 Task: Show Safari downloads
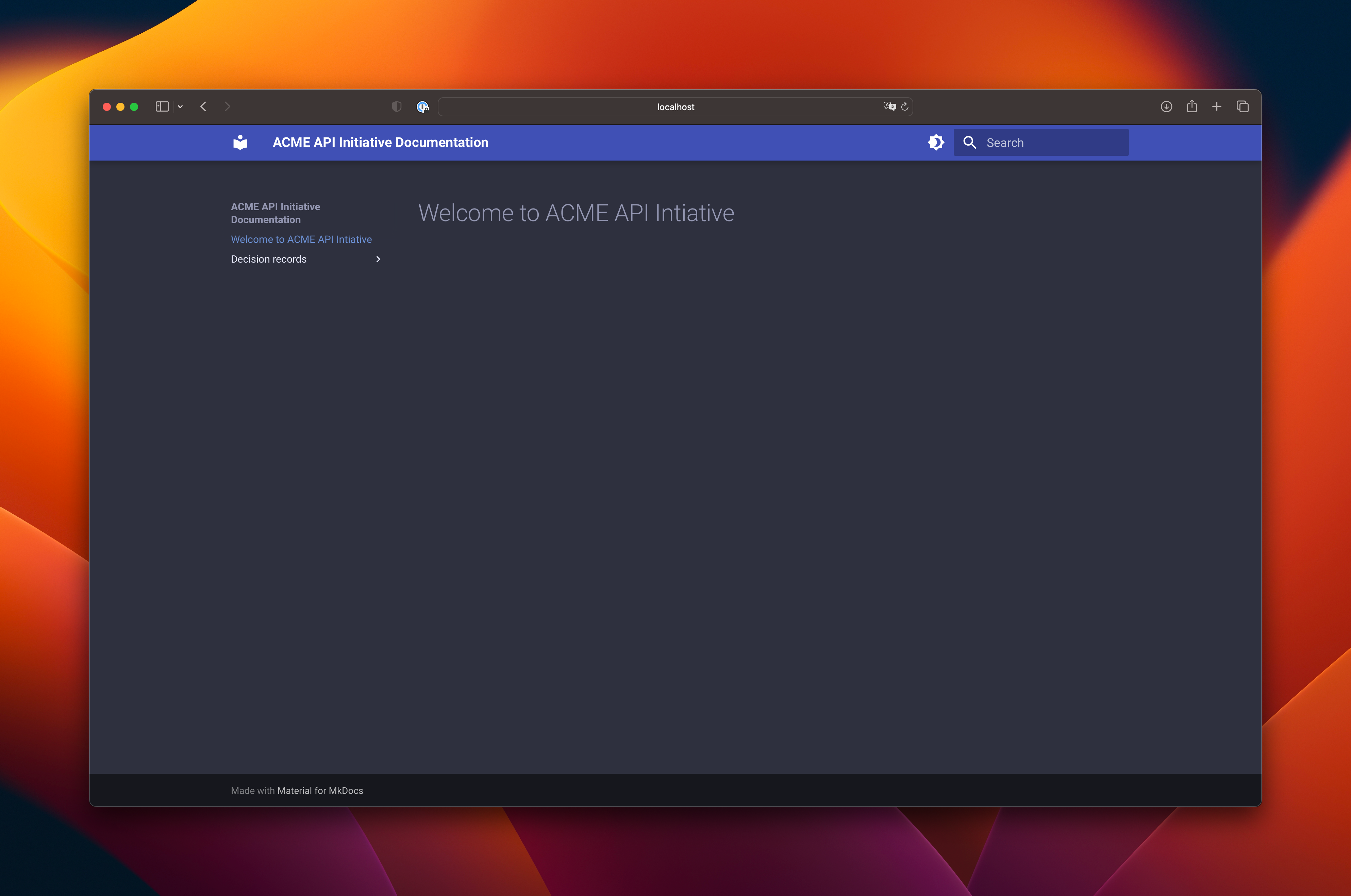coord(1167,107)
